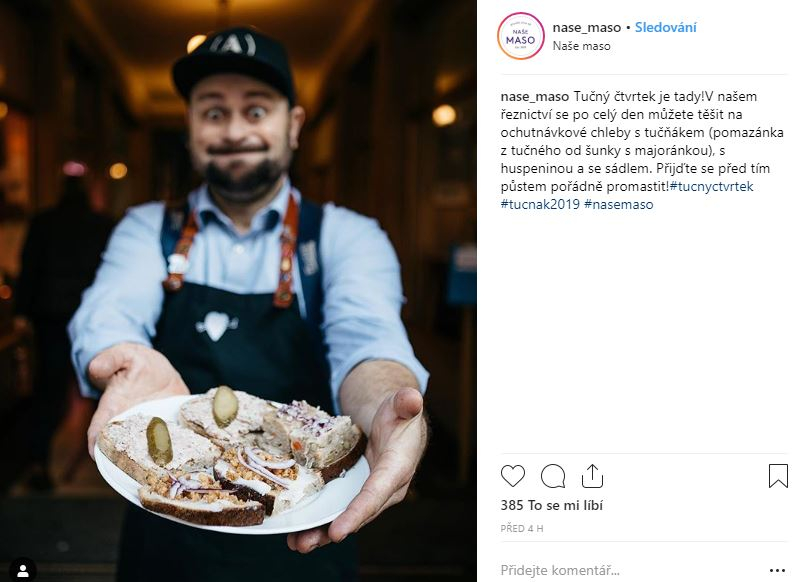Toggle the Sledování following button
This screenshot has height=582, width=809.
(x=665, y=27)
